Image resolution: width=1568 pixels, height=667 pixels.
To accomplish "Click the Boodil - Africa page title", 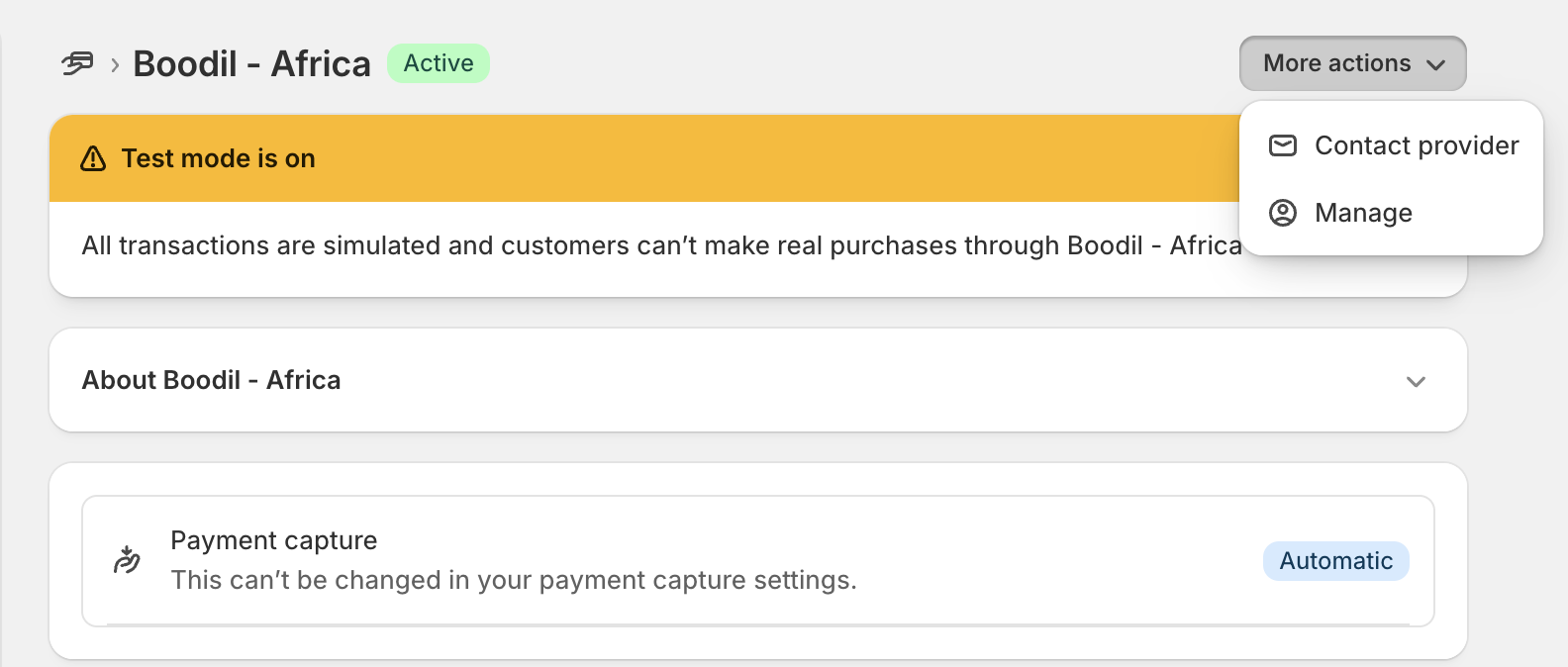I will coord(251,64).
